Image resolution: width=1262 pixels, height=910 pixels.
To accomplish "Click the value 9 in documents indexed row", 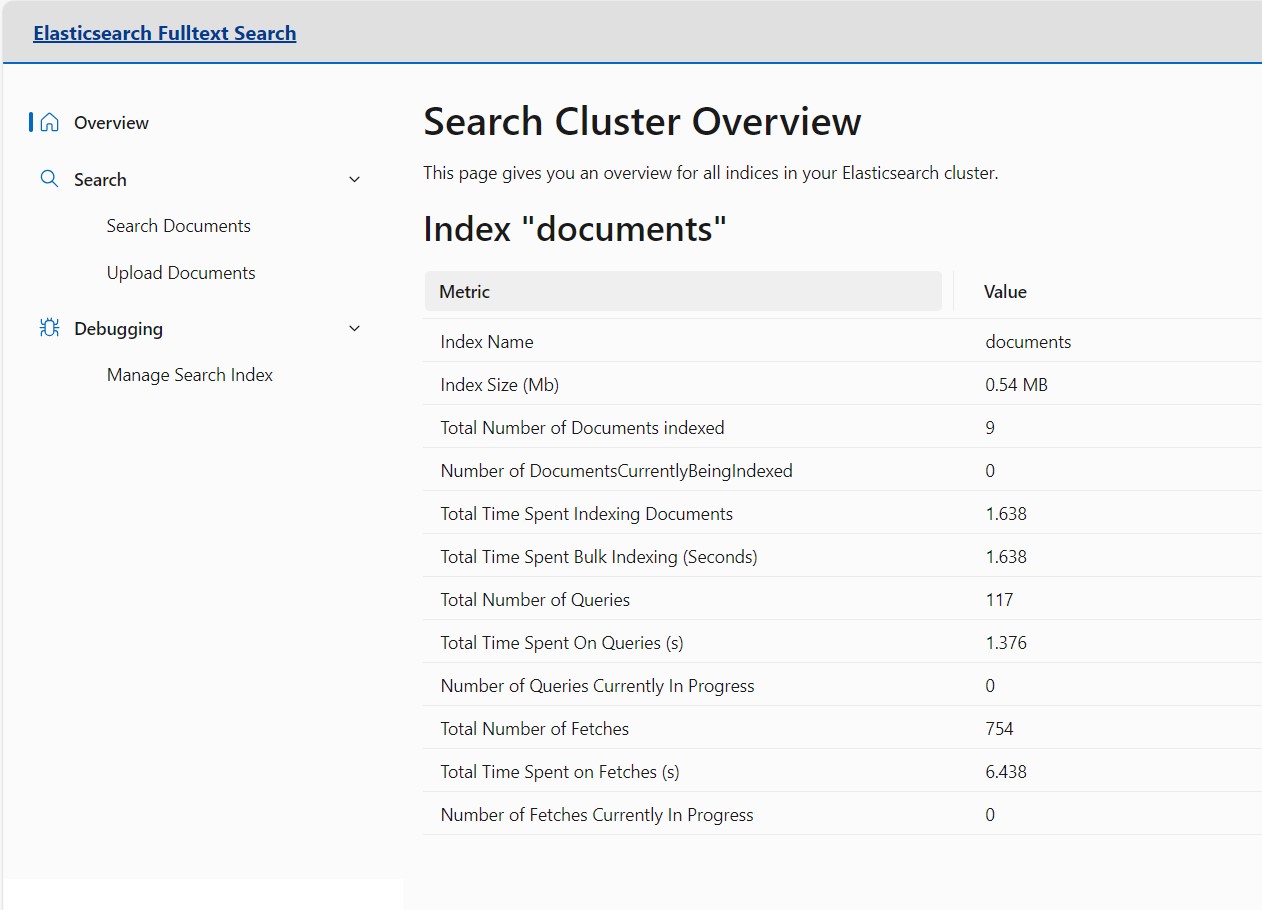I will point(990,428).
